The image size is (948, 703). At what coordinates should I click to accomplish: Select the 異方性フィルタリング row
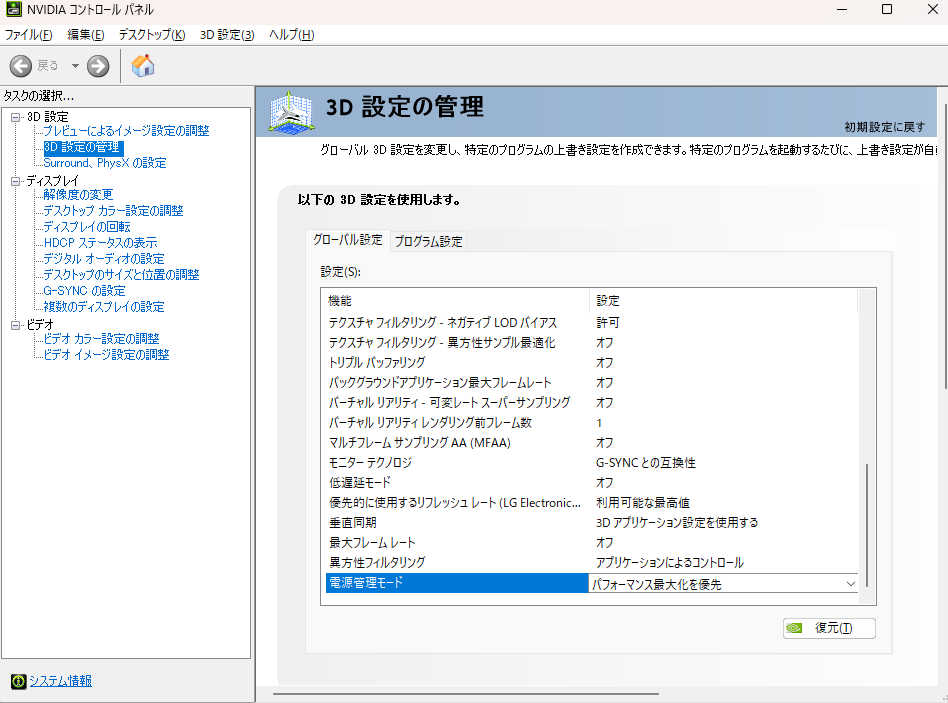(591, 563)
